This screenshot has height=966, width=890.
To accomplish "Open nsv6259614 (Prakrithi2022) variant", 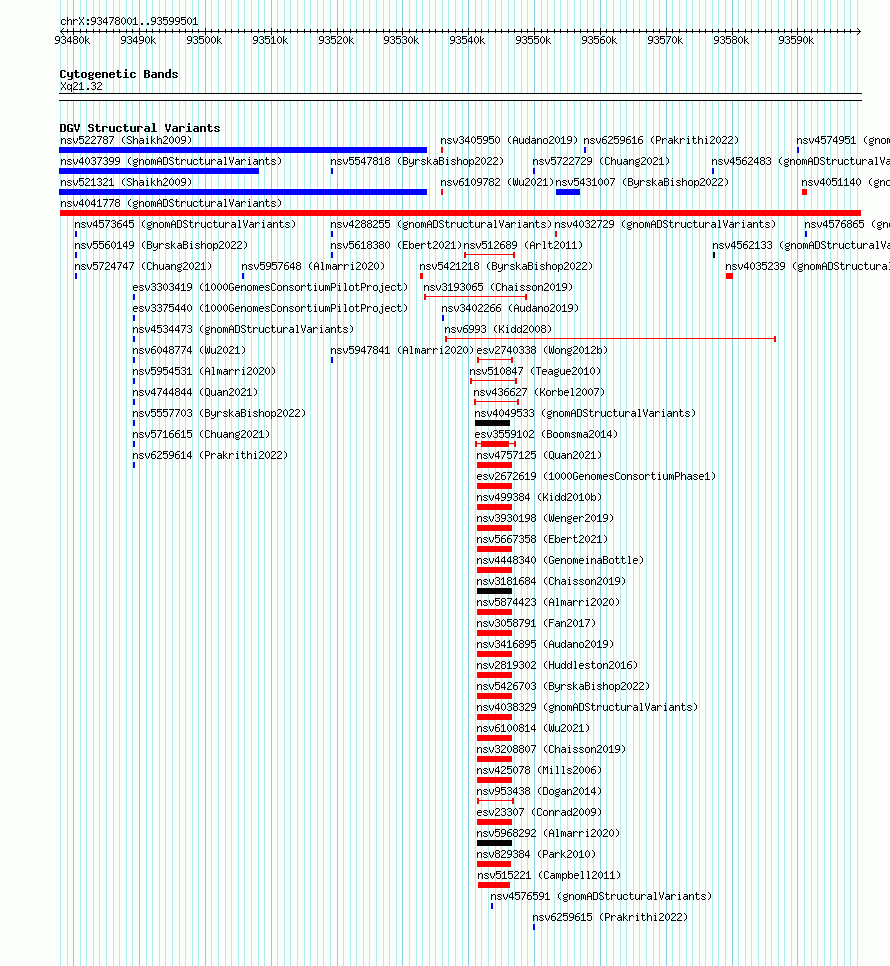I will [210, 455].
